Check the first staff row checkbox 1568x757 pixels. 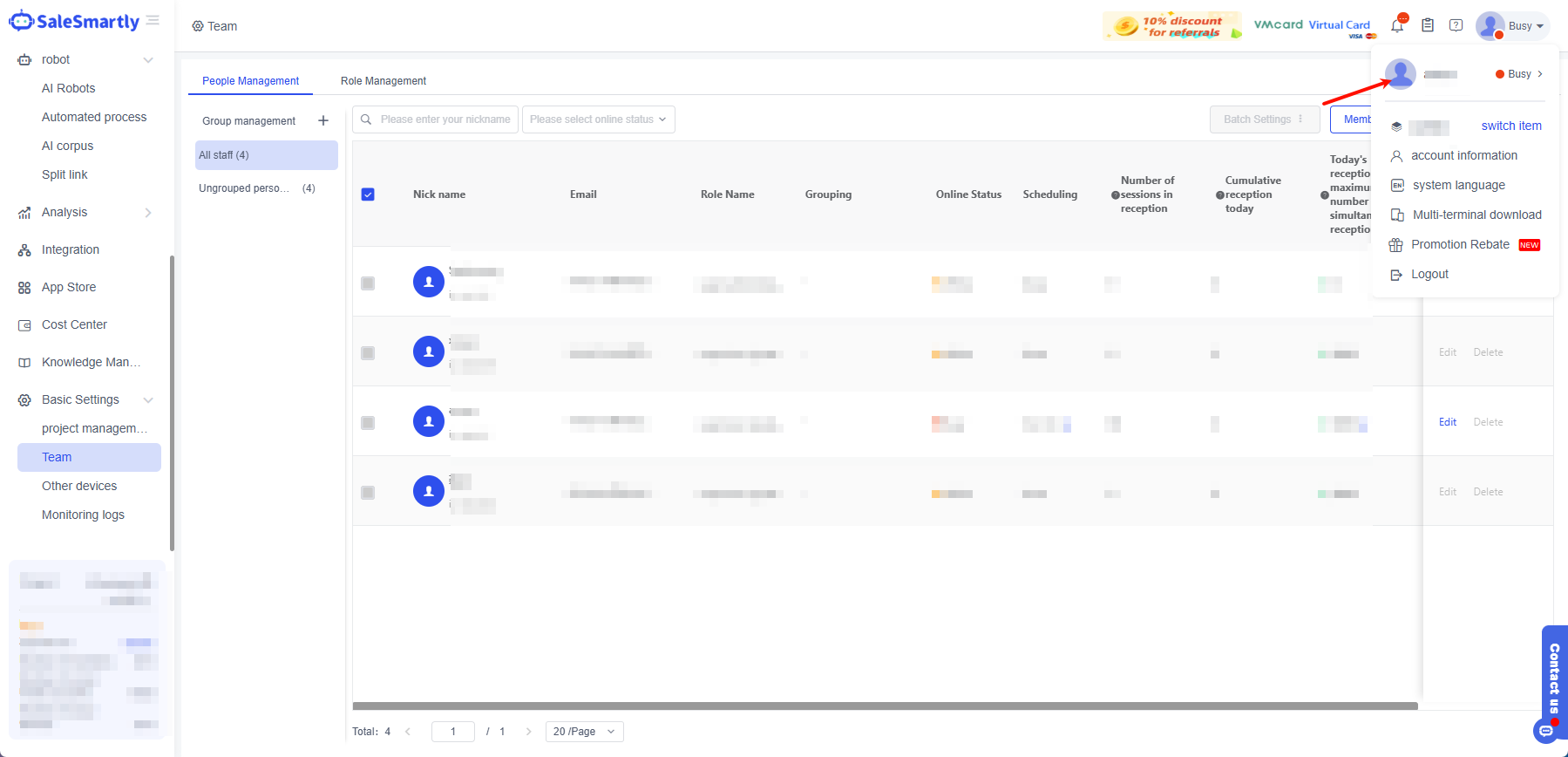[368, 283]
